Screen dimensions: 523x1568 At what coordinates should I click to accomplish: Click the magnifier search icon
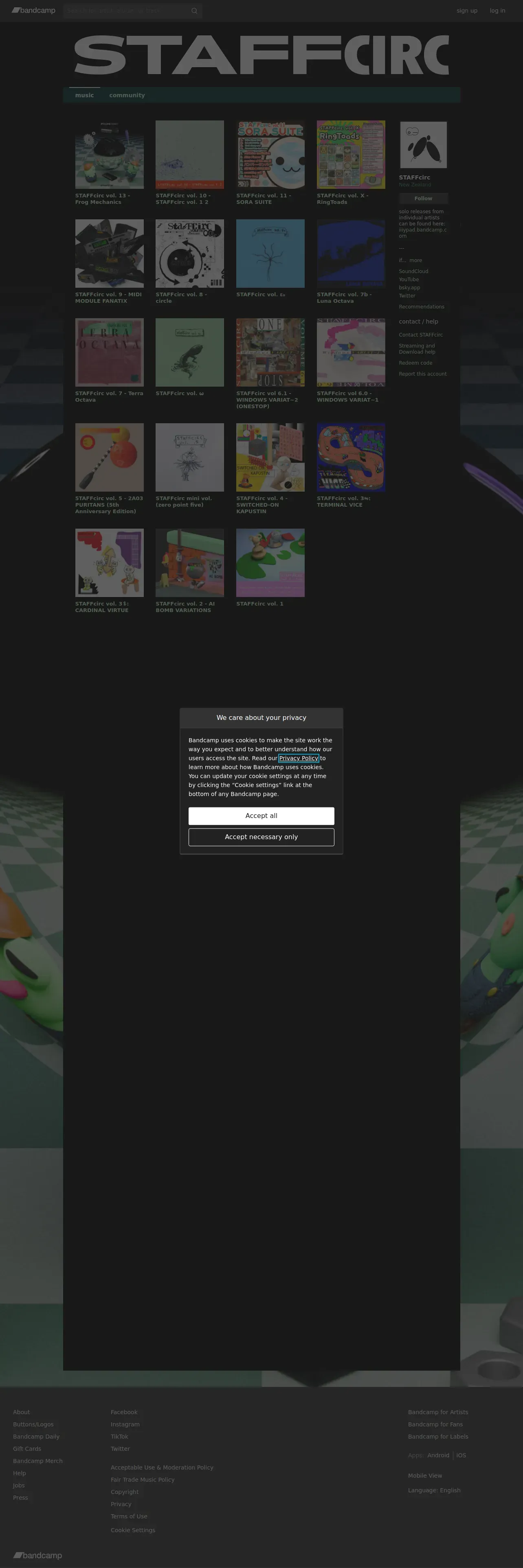tap(194, 11)
